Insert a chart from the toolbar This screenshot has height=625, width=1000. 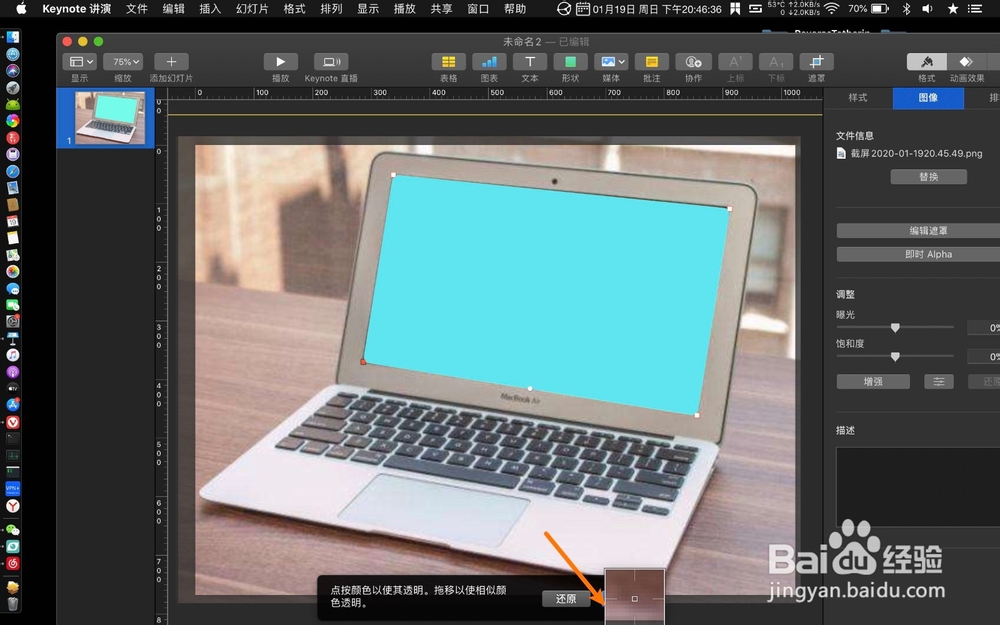(489, 62)
